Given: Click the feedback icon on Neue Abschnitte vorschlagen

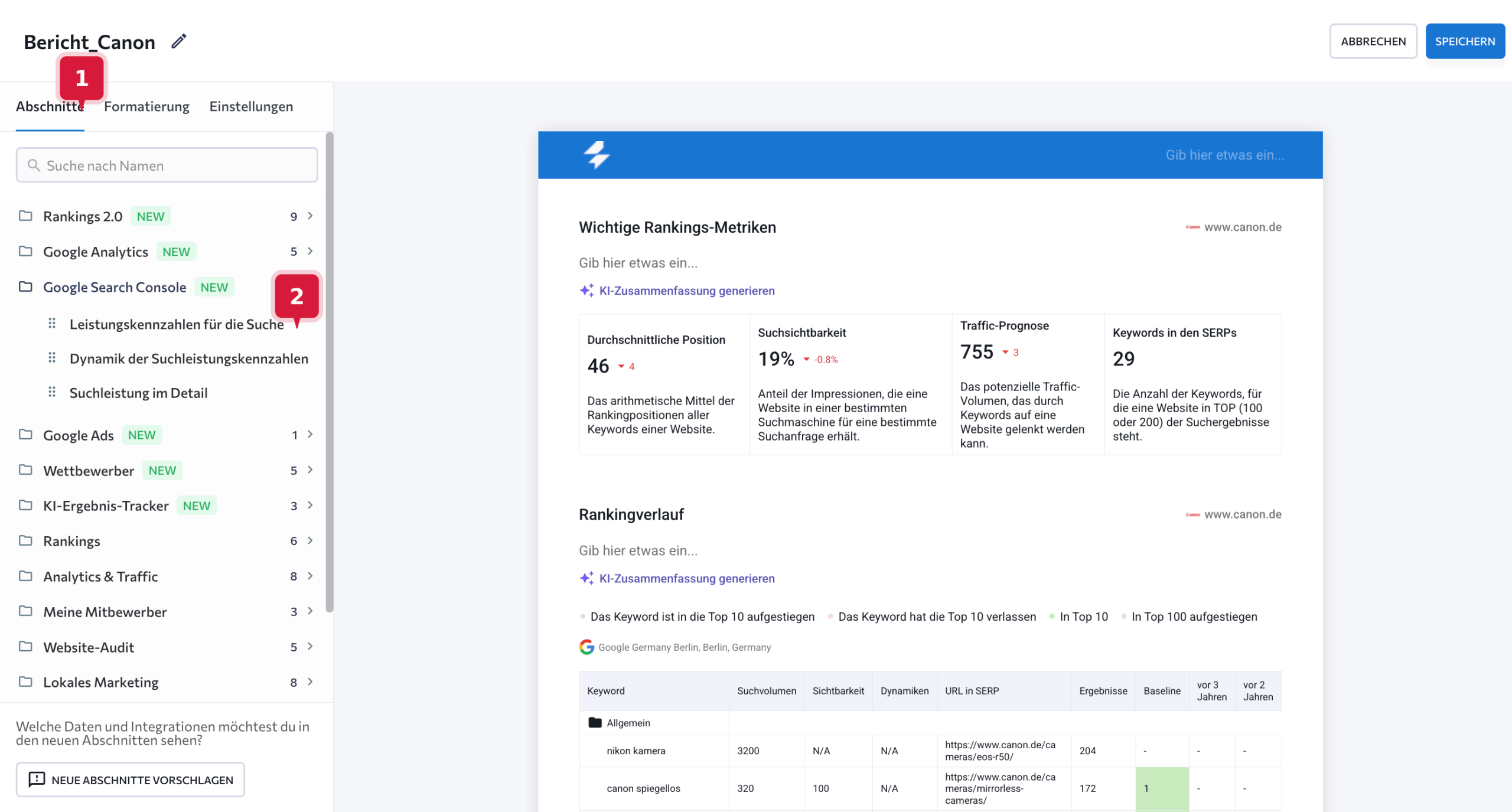Looking at the screenshot, I should point(37,780).
